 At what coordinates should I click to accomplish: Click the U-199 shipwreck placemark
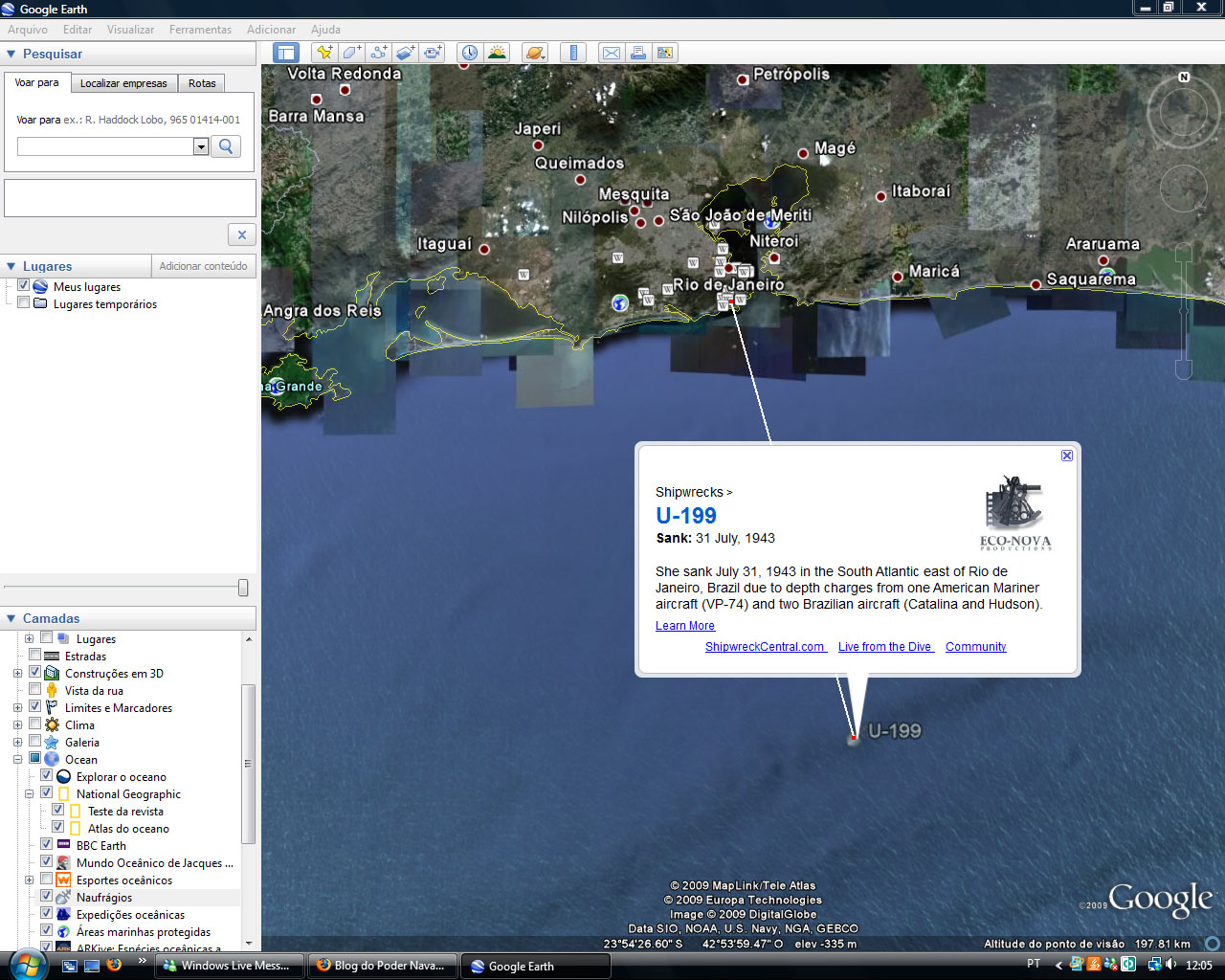pos(854,738)
